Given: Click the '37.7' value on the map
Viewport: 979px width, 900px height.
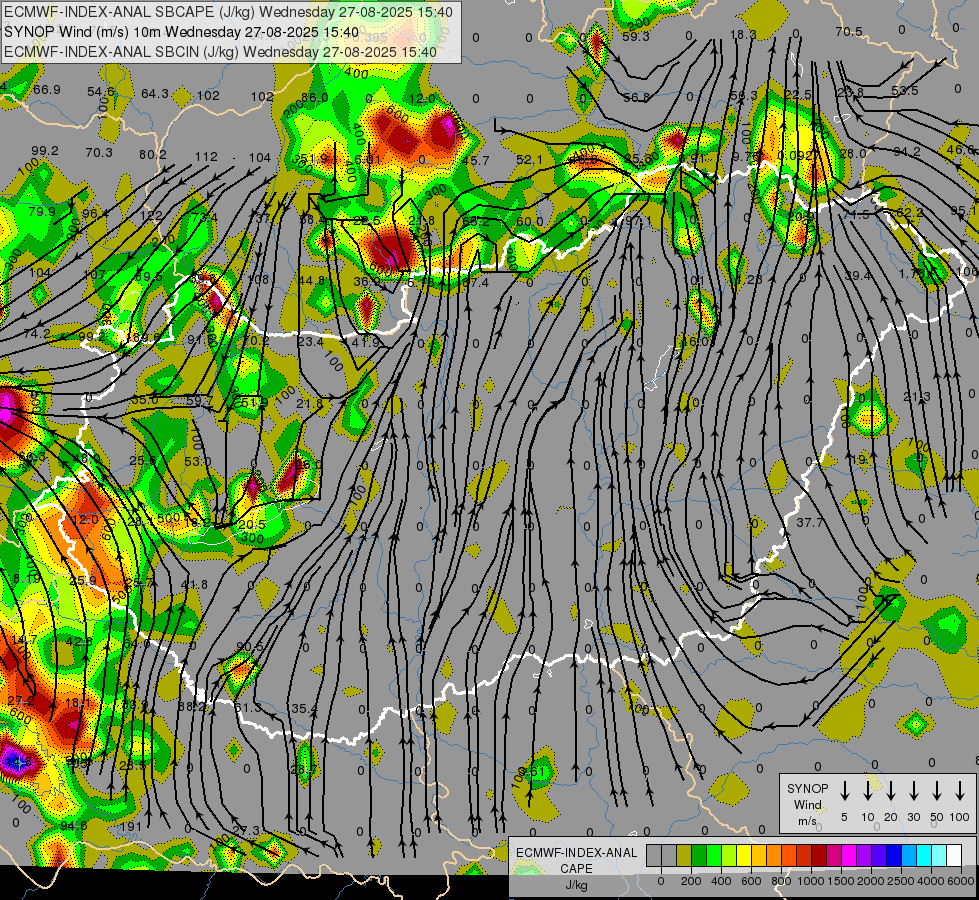Looking at the screenshot, I should [x=810, y=522].
